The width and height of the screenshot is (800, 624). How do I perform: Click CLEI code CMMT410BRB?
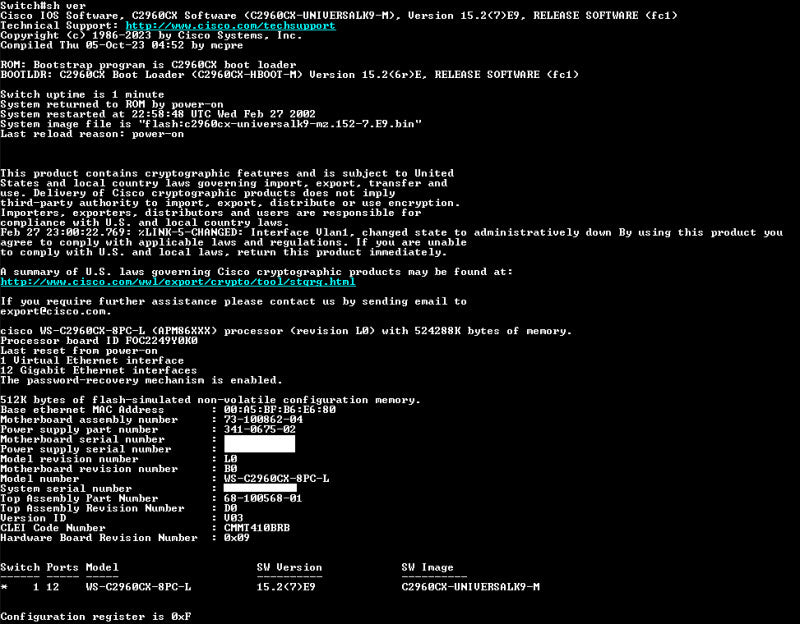(x=257, y=528)
